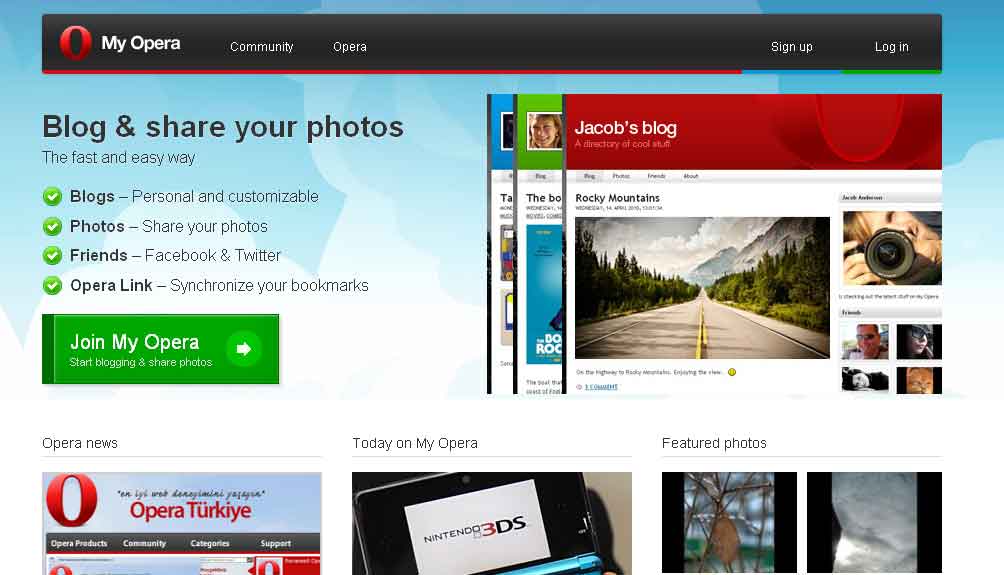Select the My Opera title text

[x=141, y=44]
